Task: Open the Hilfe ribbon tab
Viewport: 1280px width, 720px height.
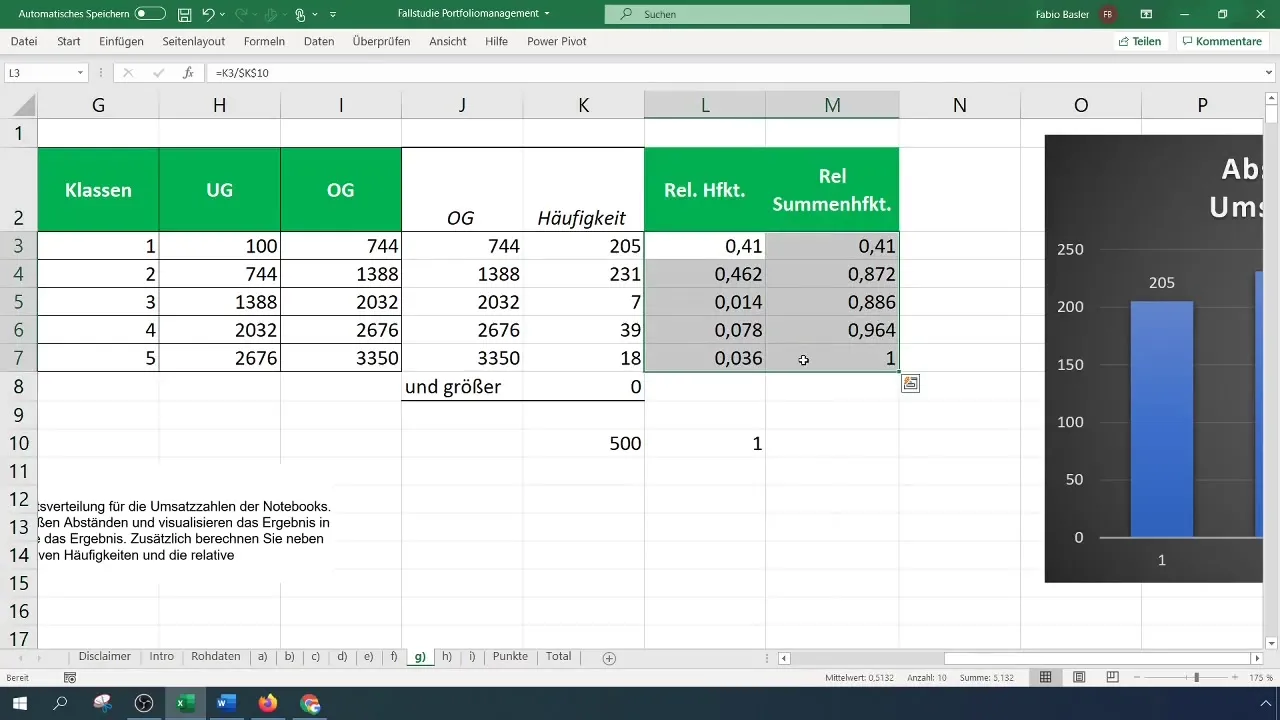Action: click(496, 41)
